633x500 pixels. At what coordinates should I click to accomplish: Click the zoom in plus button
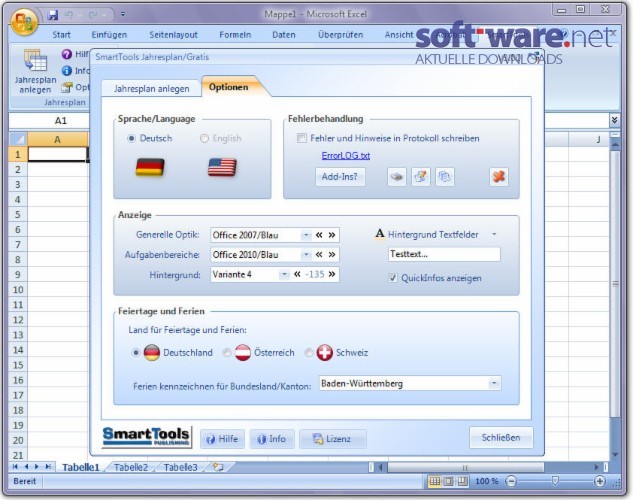(599, 481)
